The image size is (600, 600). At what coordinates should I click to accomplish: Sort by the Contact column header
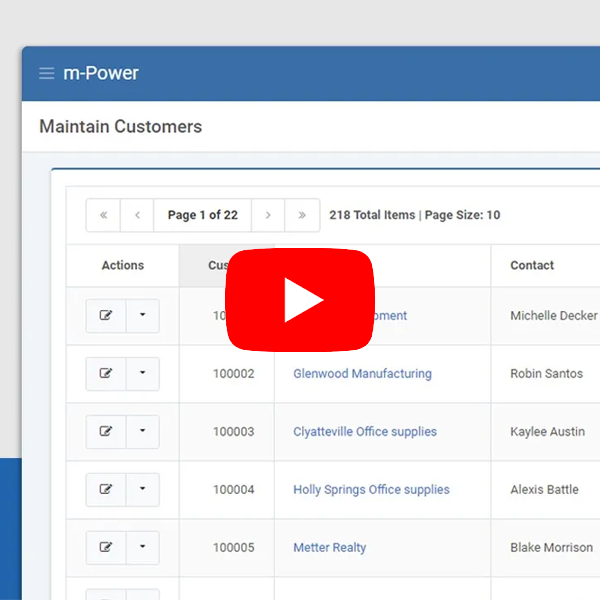click(x=532, y=265)
